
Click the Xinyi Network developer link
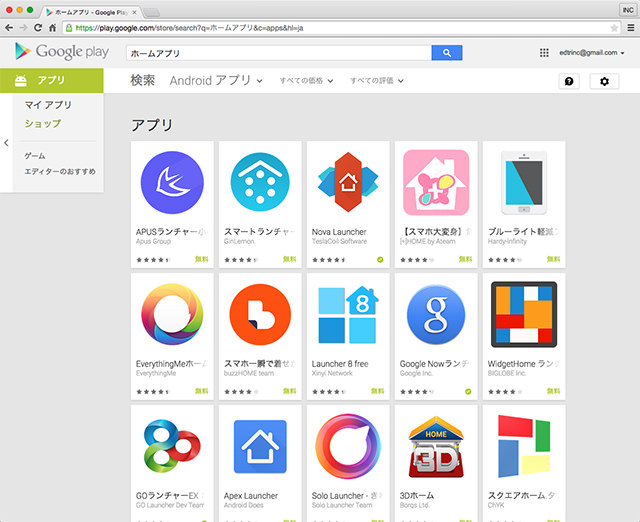(x=332, y=373)
